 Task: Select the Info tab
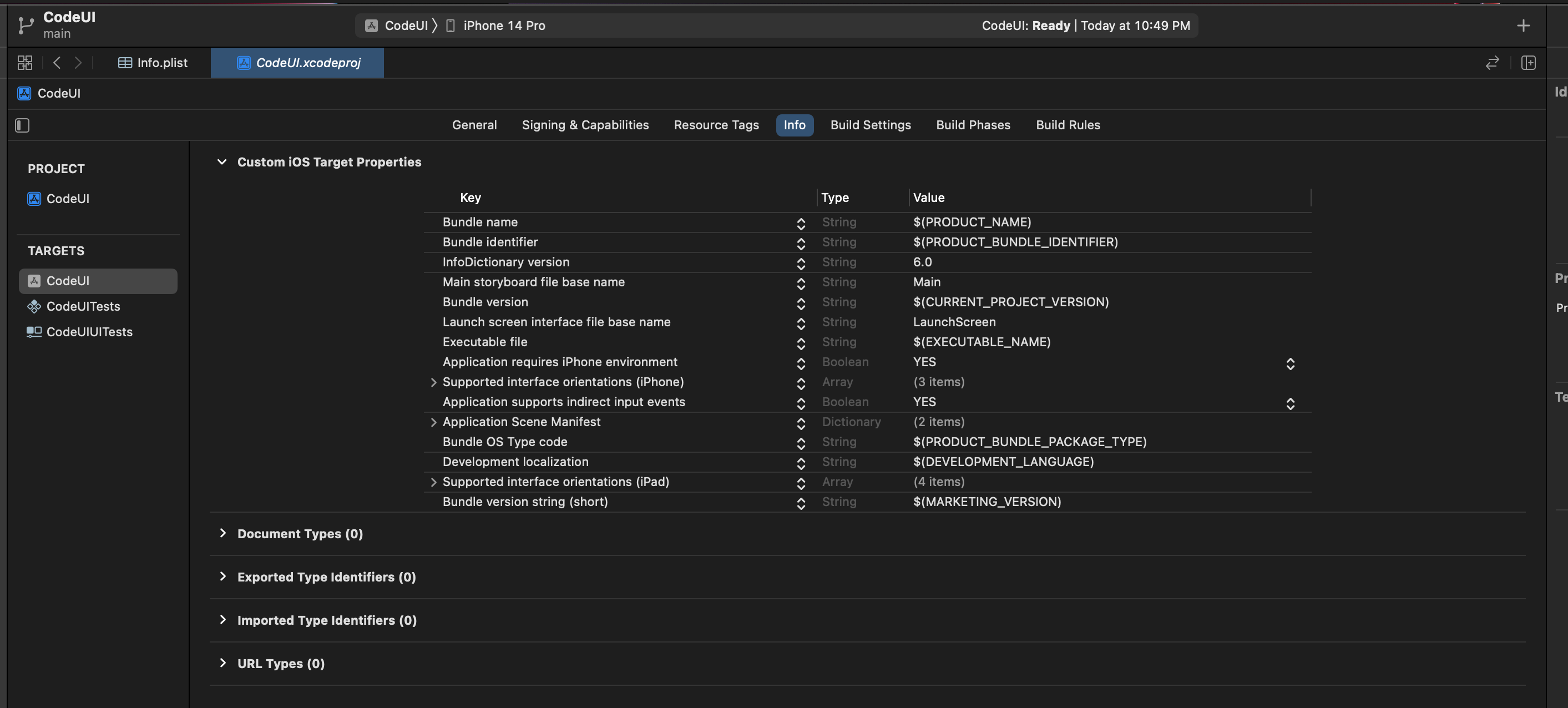pyautogui.click(x=795, y=125)
